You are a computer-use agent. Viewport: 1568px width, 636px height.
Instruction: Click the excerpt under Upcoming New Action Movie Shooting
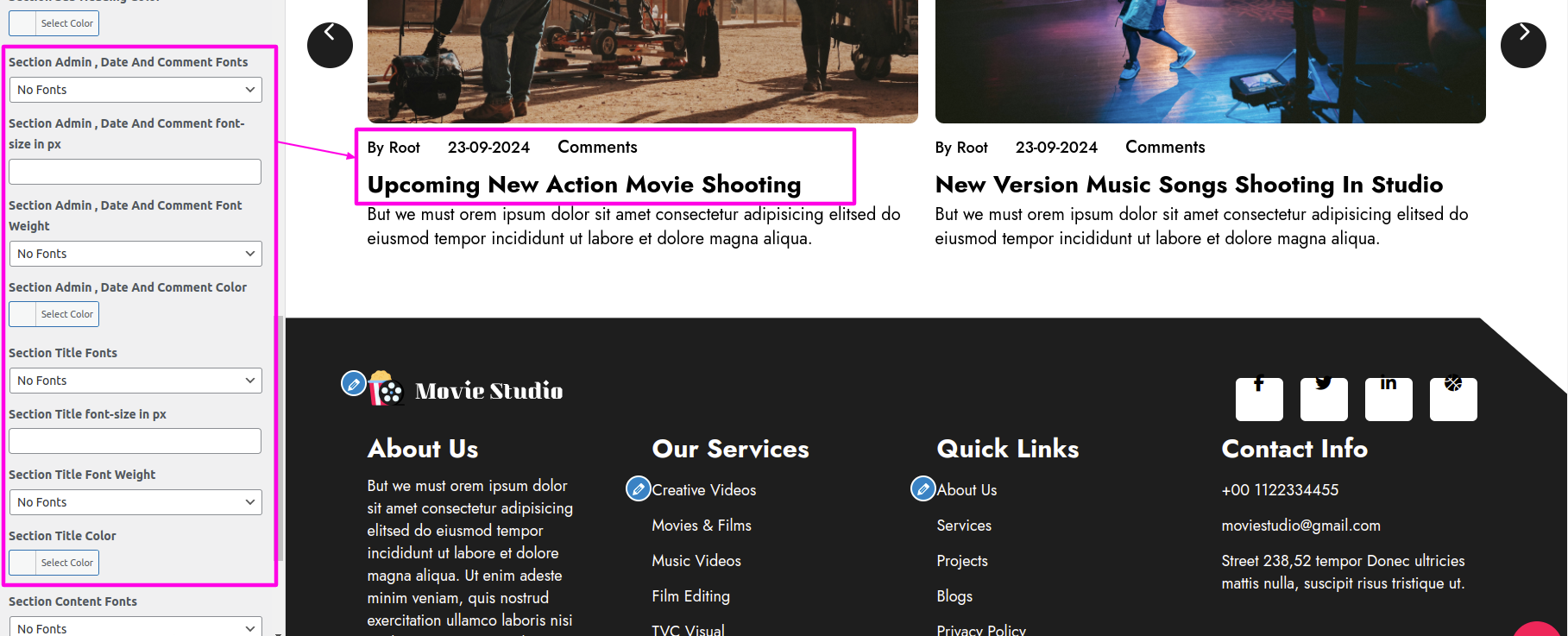click(633, 226)
